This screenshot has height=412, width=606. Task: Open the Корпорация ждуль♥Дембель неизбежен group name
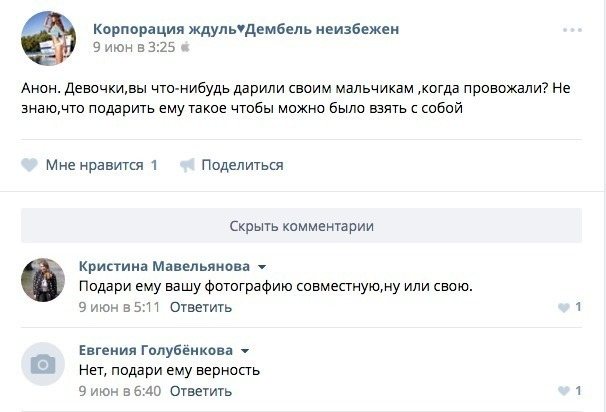[245, 29]
